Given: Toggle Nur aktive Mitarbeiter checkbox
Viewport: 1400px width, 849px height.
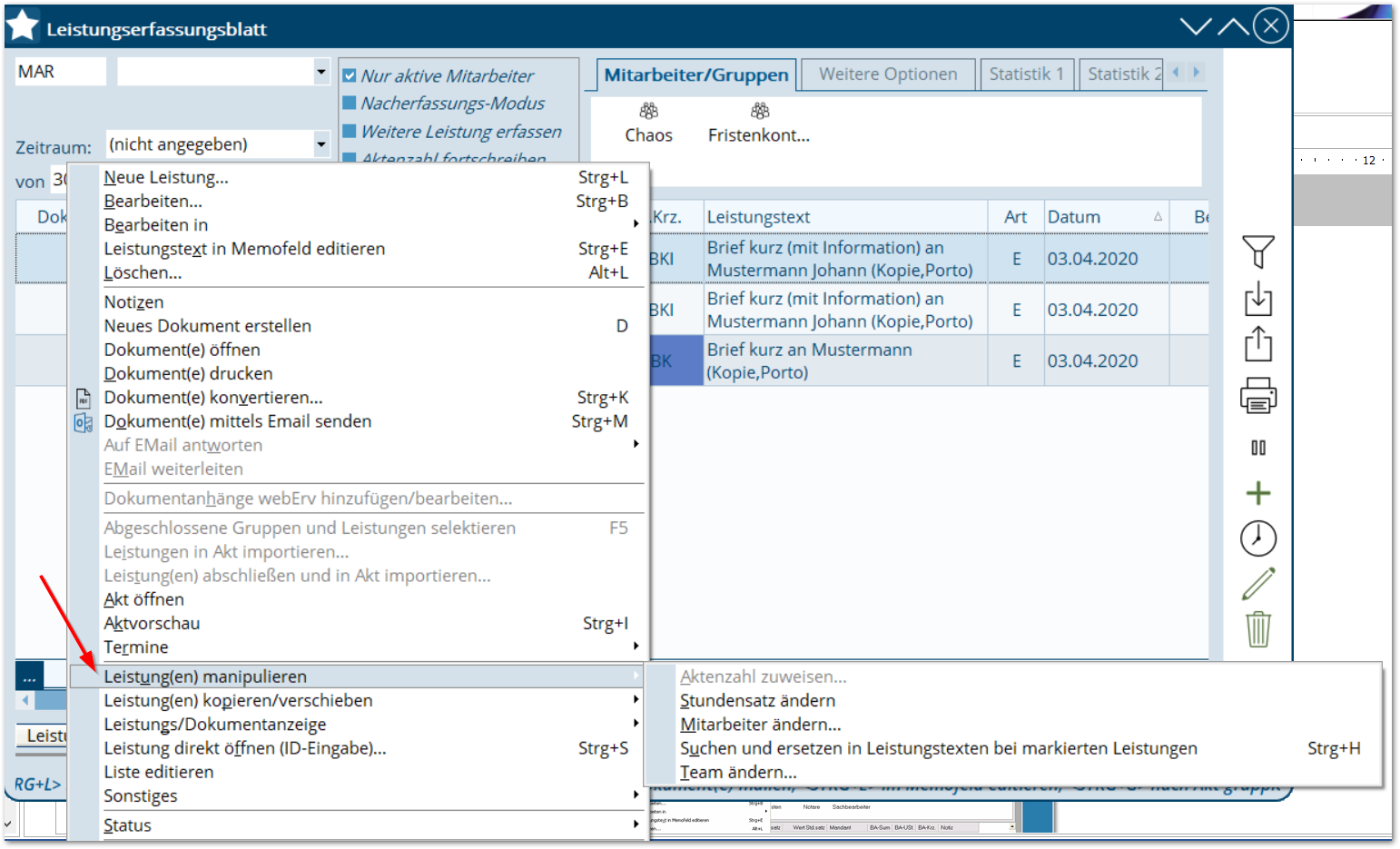Looking at the screenshot, I should click(350, 76).
